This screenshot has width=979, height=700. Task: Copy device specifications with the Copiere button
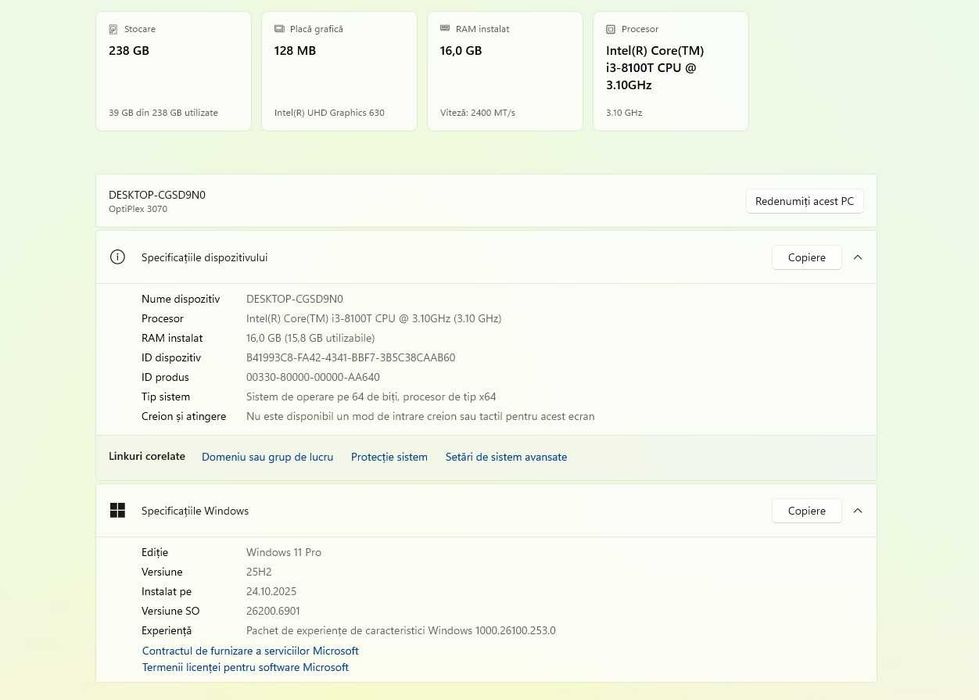[806, 257]
